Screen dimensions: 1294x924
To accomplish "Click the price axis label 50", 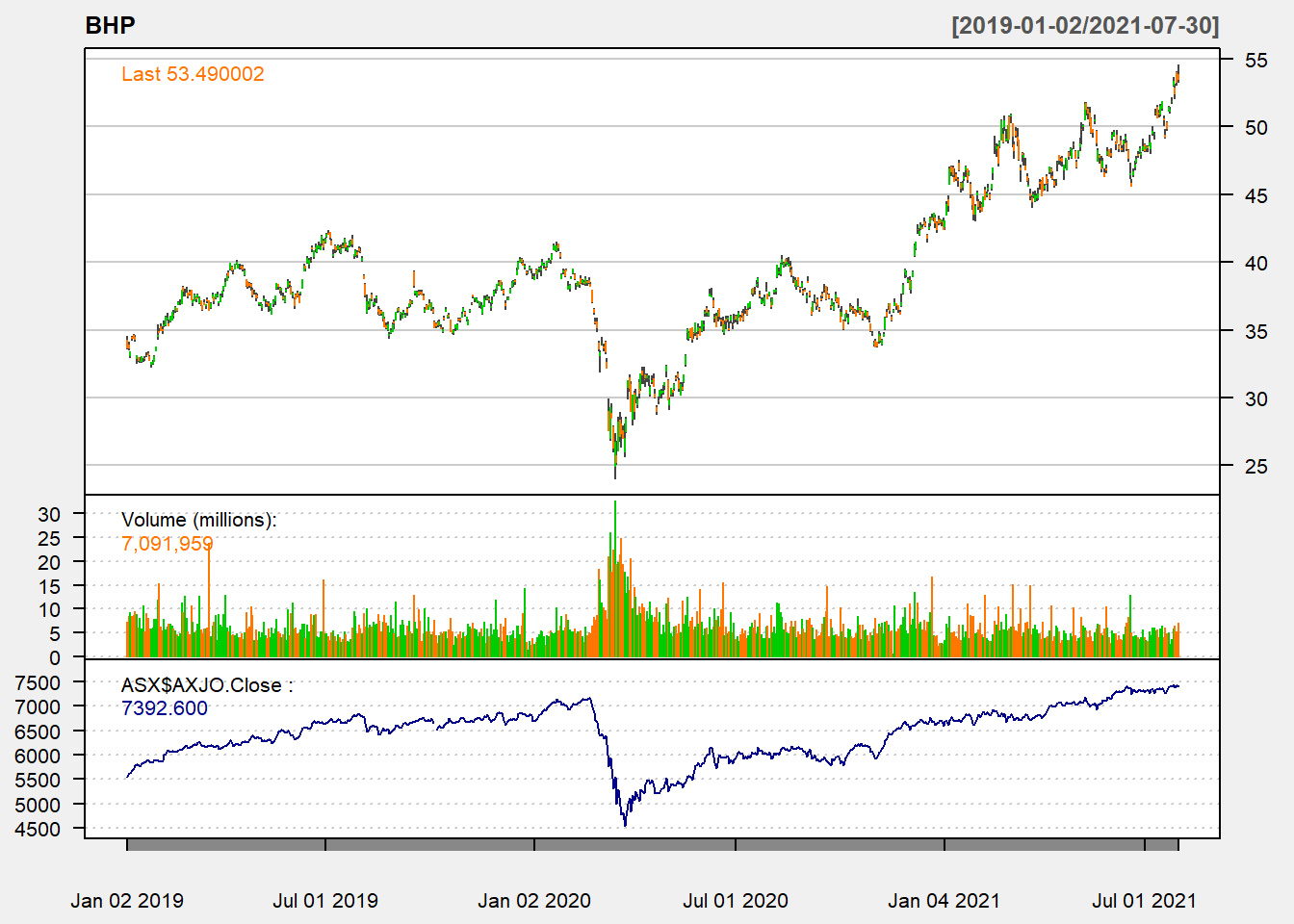I will click(x=1255, y=127).
